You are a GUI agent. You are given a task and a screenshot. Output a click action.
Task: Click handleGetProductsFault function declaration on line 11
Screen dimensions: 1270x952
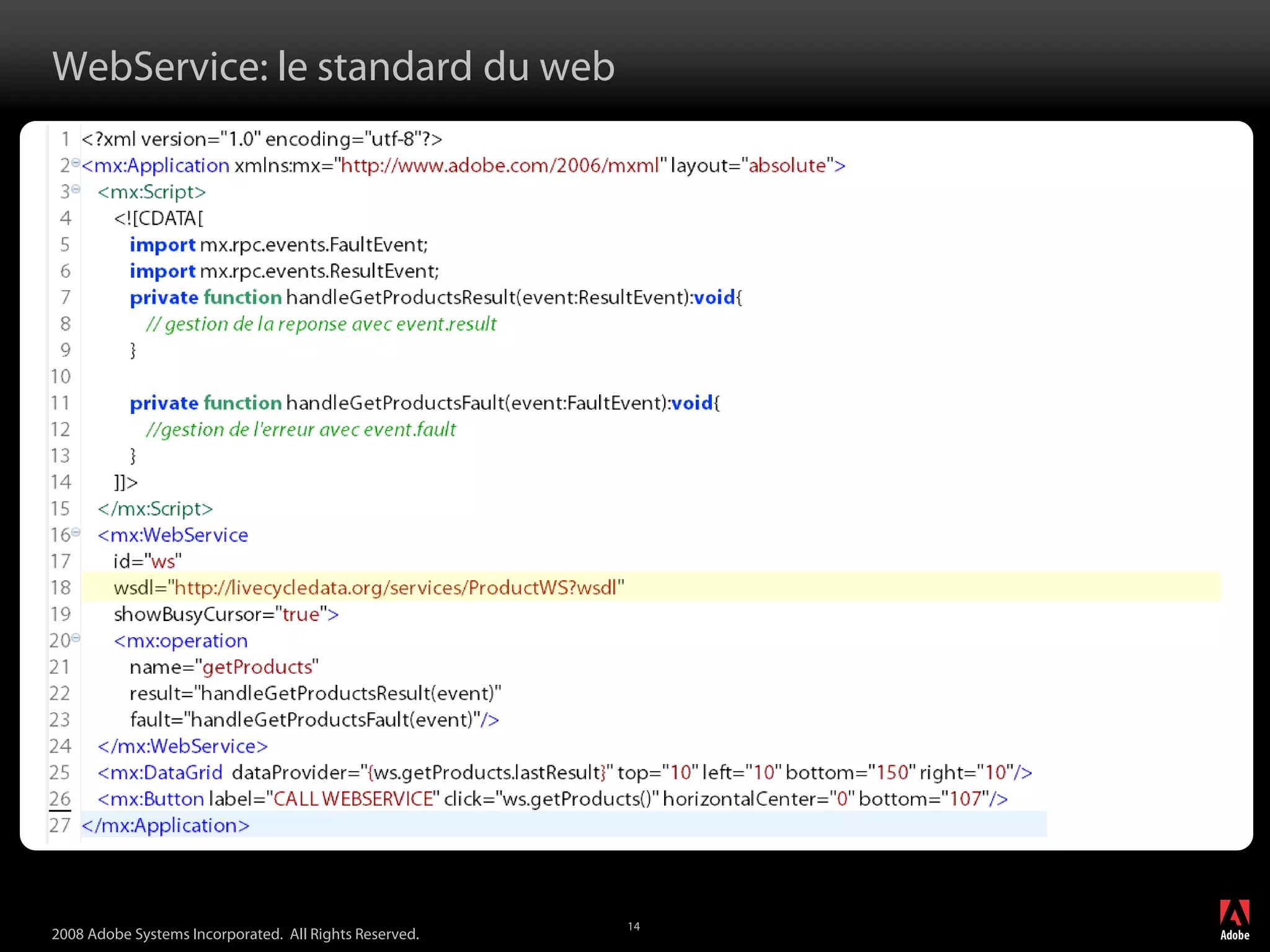[425, 403]
